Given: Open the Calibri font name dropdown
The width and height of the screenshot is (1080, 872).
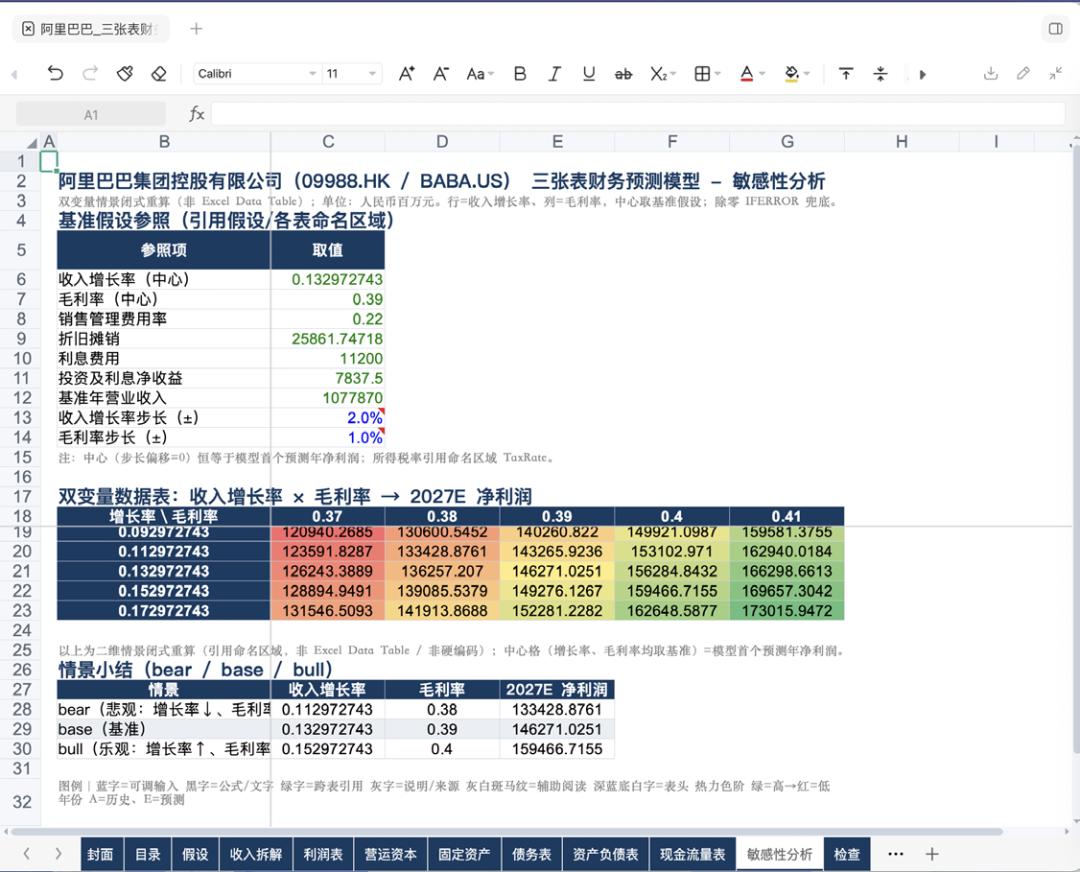Looking at the screenshot, I should 256,74.
